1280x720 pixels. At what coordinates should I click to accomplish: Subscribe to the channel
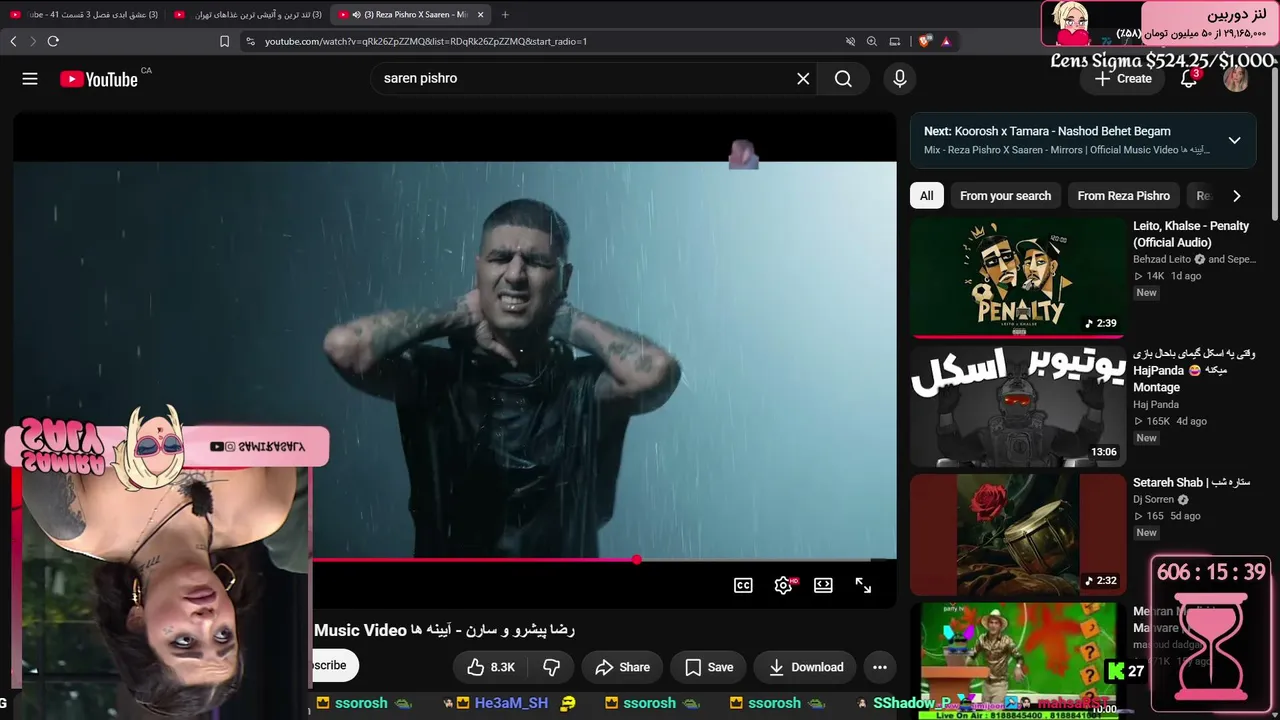coord(335,665)
